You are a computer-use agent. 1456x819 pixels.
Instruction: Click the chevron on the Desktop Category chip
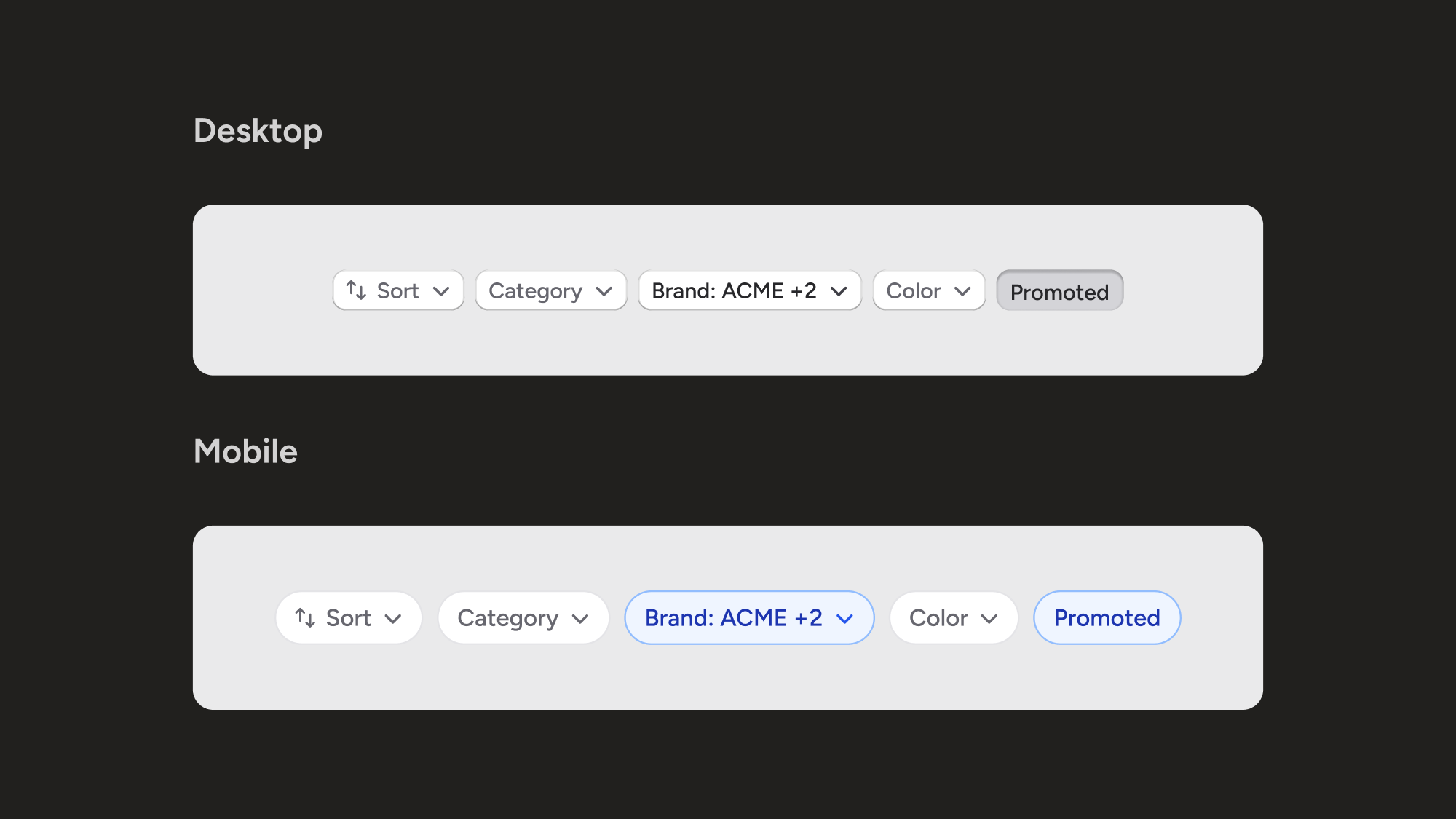(605, 290)
